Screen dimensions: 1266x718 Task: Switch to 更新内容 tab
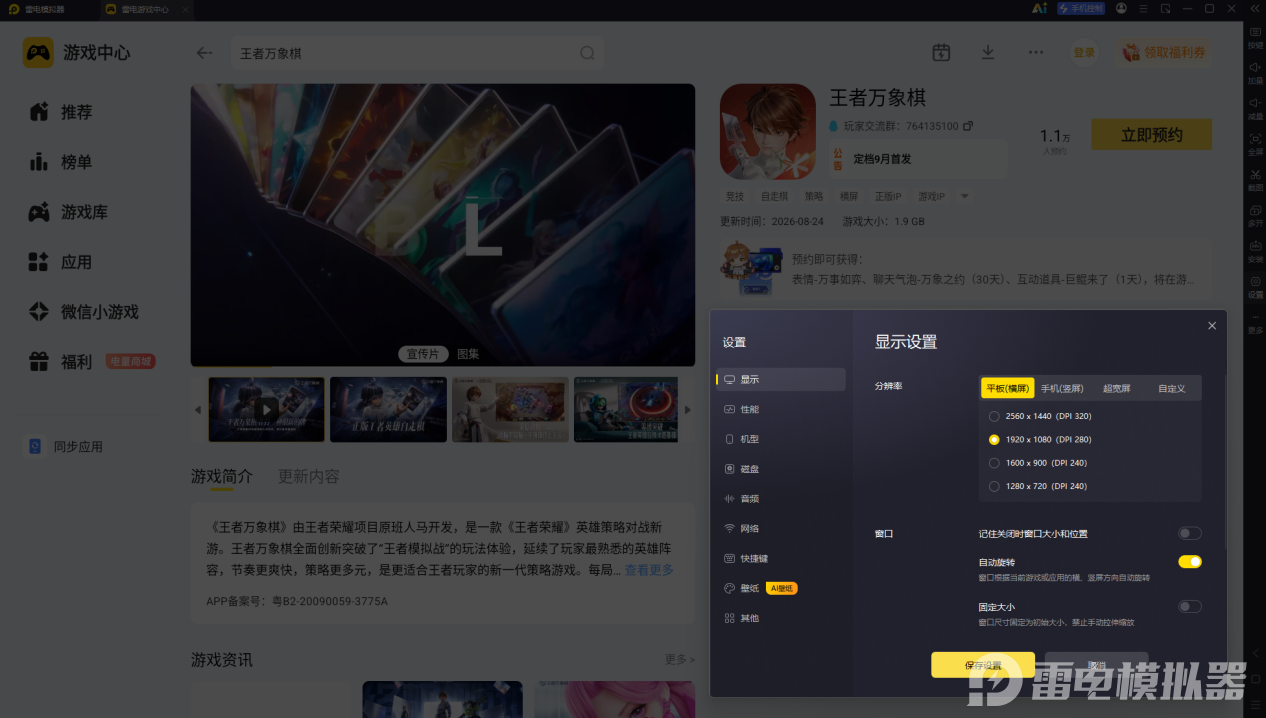308,476
